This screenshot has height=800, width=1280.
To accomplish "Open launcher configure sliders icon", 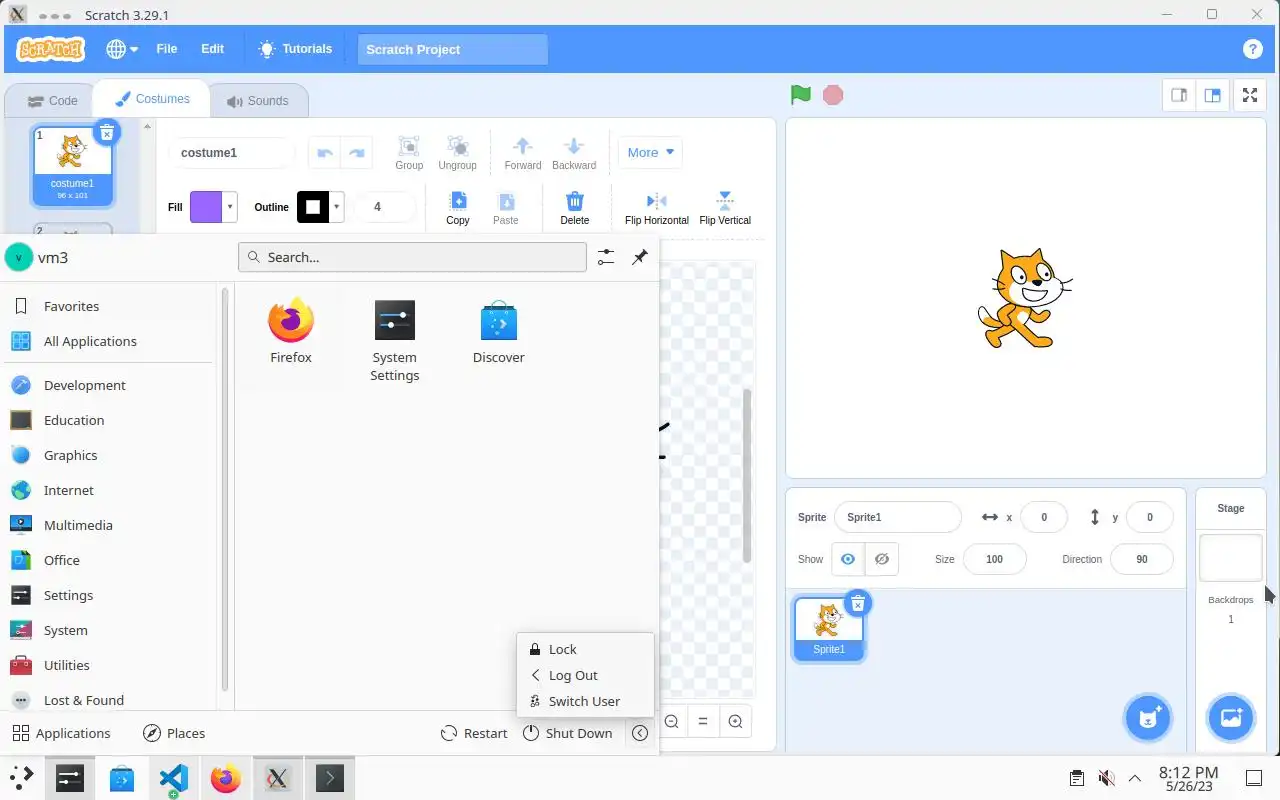I will (x=606, y=257).
